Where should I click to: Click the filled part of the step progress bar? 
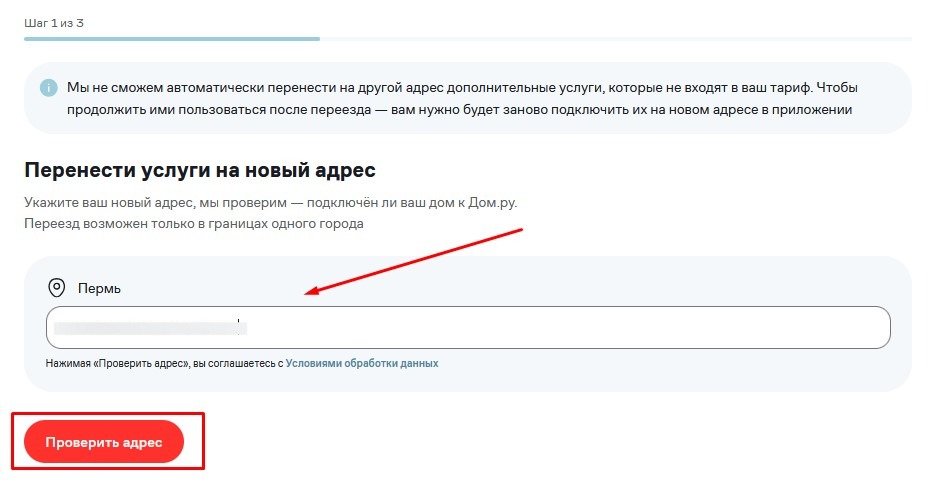pos(170,39)
